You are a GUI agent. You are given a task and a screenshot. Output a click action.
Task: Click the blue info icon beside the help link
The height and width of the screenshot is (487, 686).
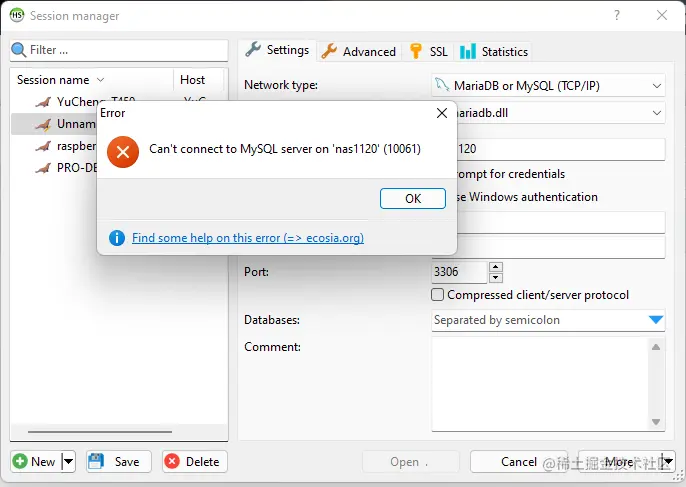click(117, 238)
